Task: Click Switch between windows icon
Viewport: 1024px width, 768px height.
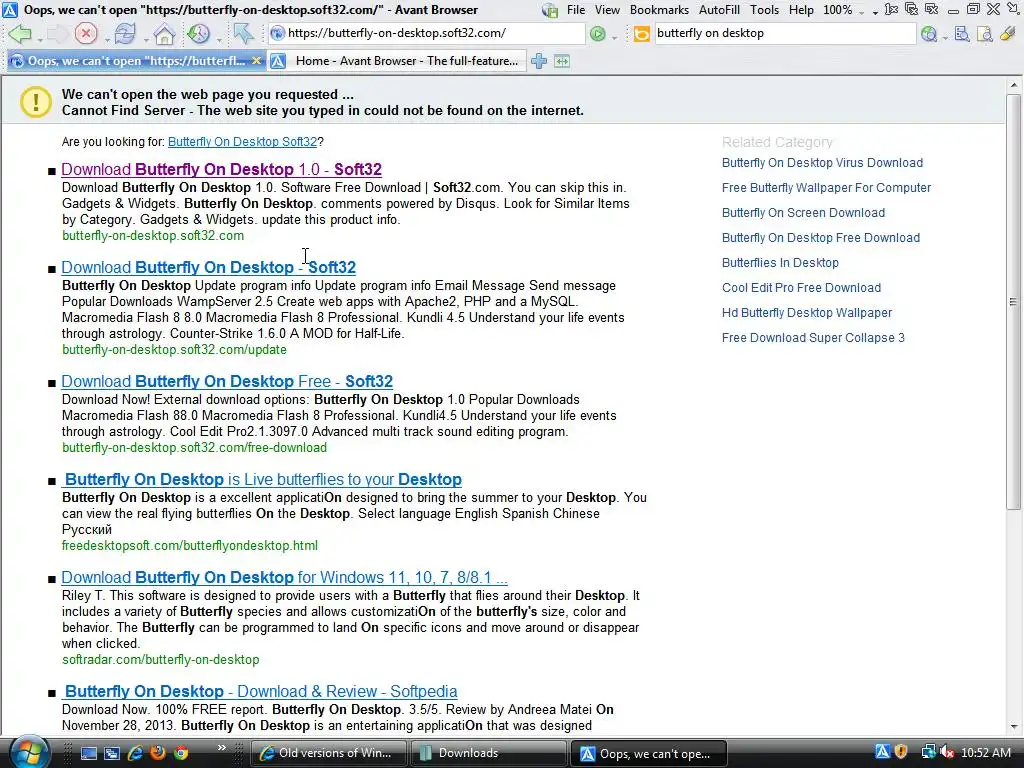Action: [112, 753]
